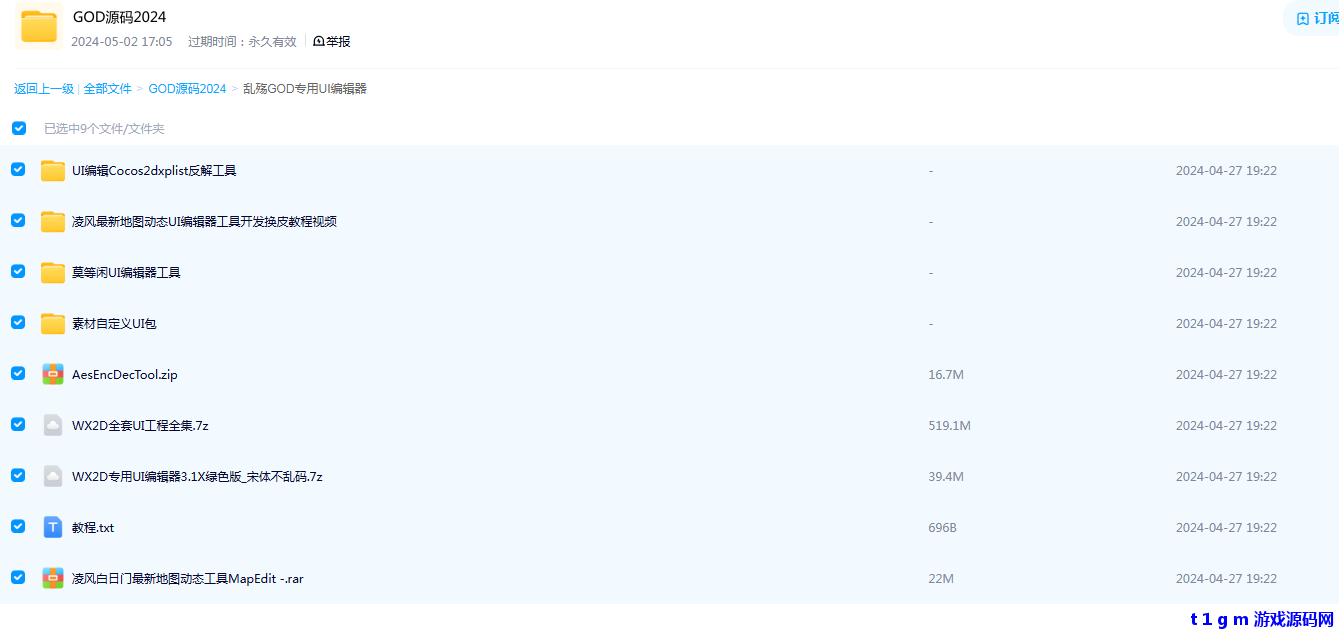Click the 订阅 subscribe button
This screenshot has height=634, width=1339.
[x=1316, y=19]
